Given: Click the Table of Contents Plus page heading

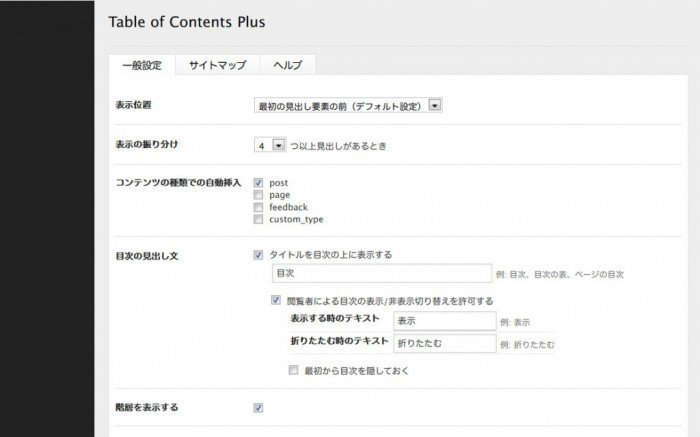Looking at the screenshot, I should click(187, 21).
